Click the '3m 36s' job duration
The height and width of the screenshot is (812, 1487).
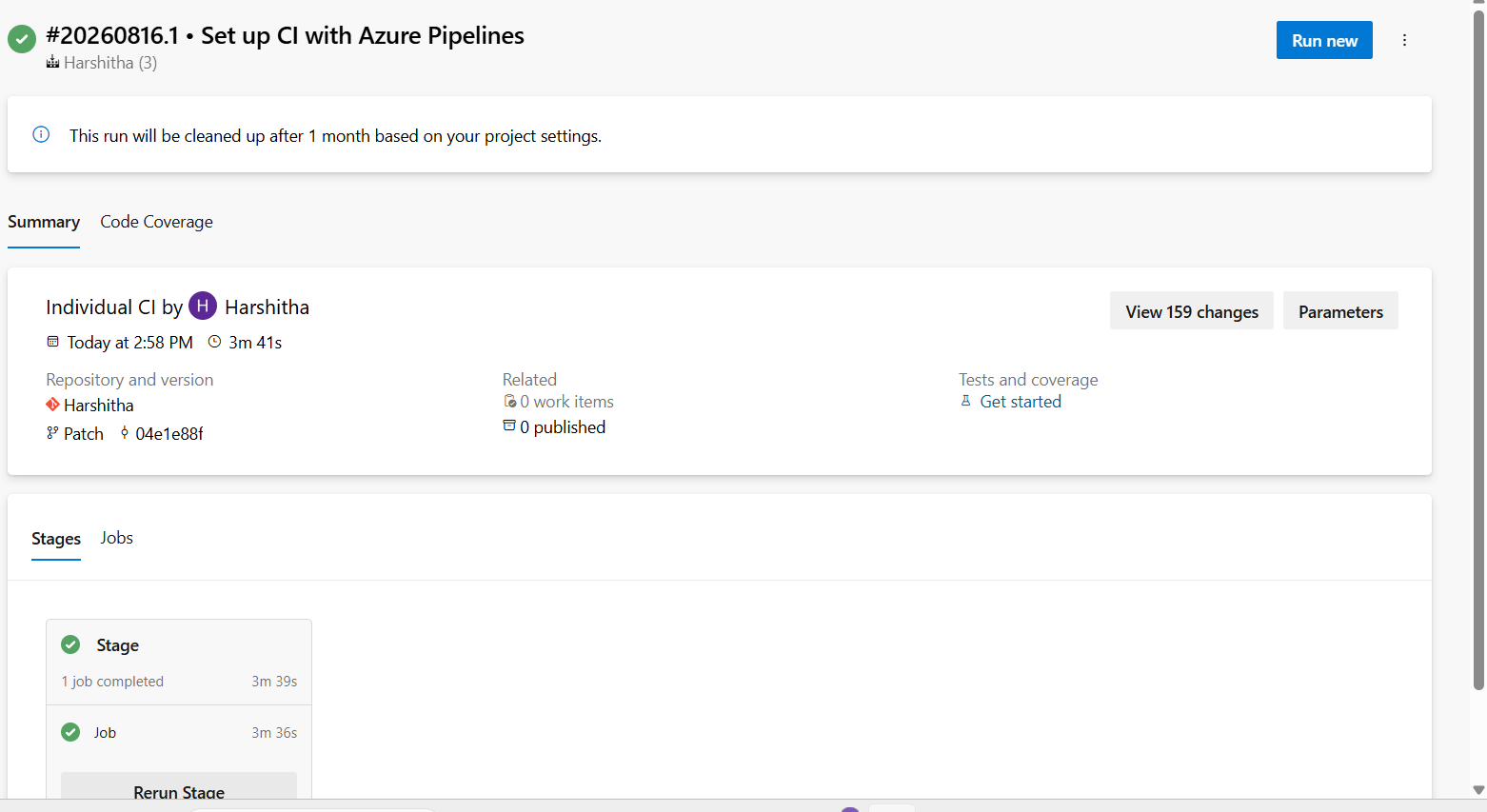pyautogui.click(x=274, y=733)
